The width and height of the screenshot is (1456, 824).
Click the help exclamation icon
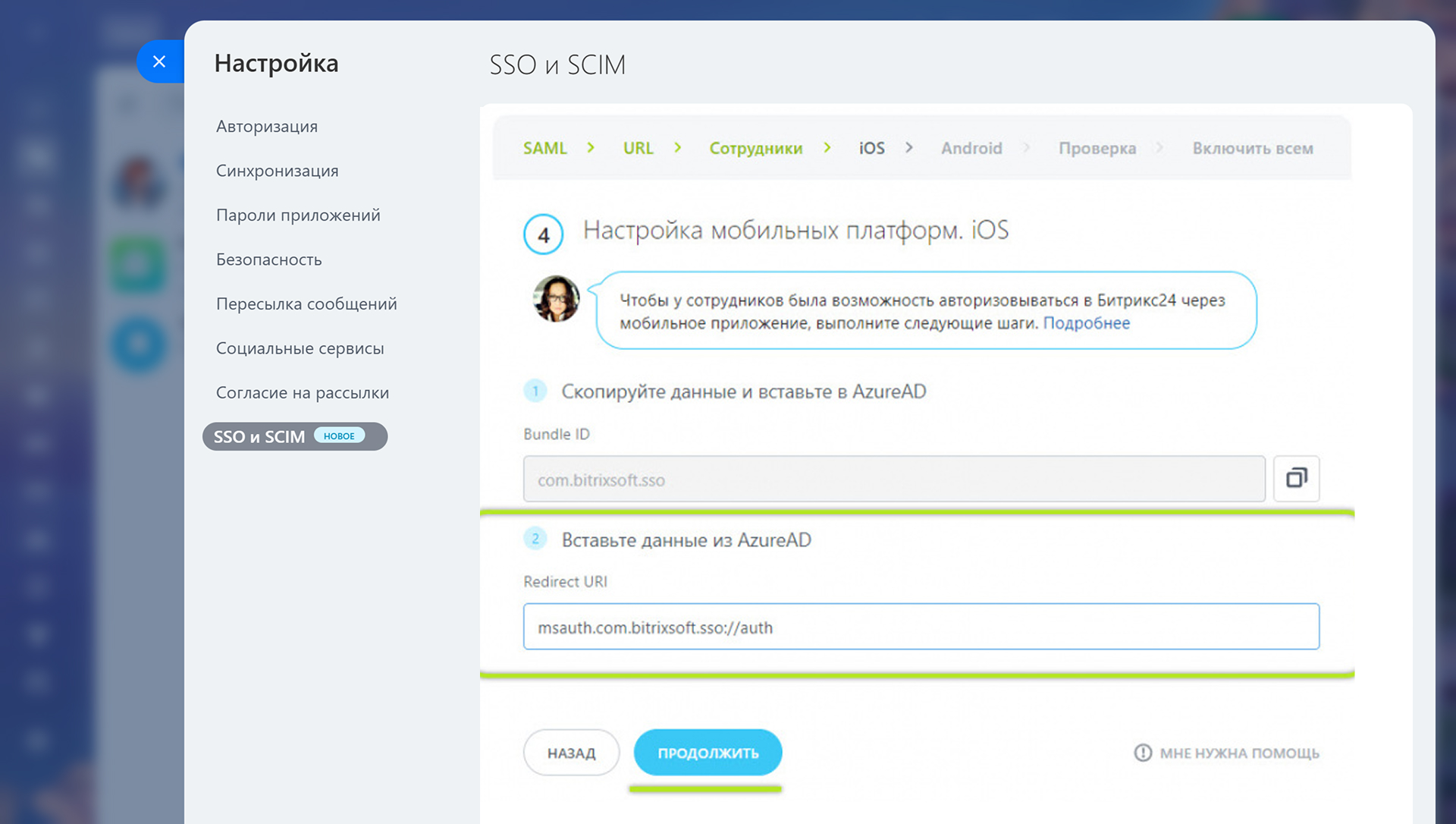pos(1142,753)
